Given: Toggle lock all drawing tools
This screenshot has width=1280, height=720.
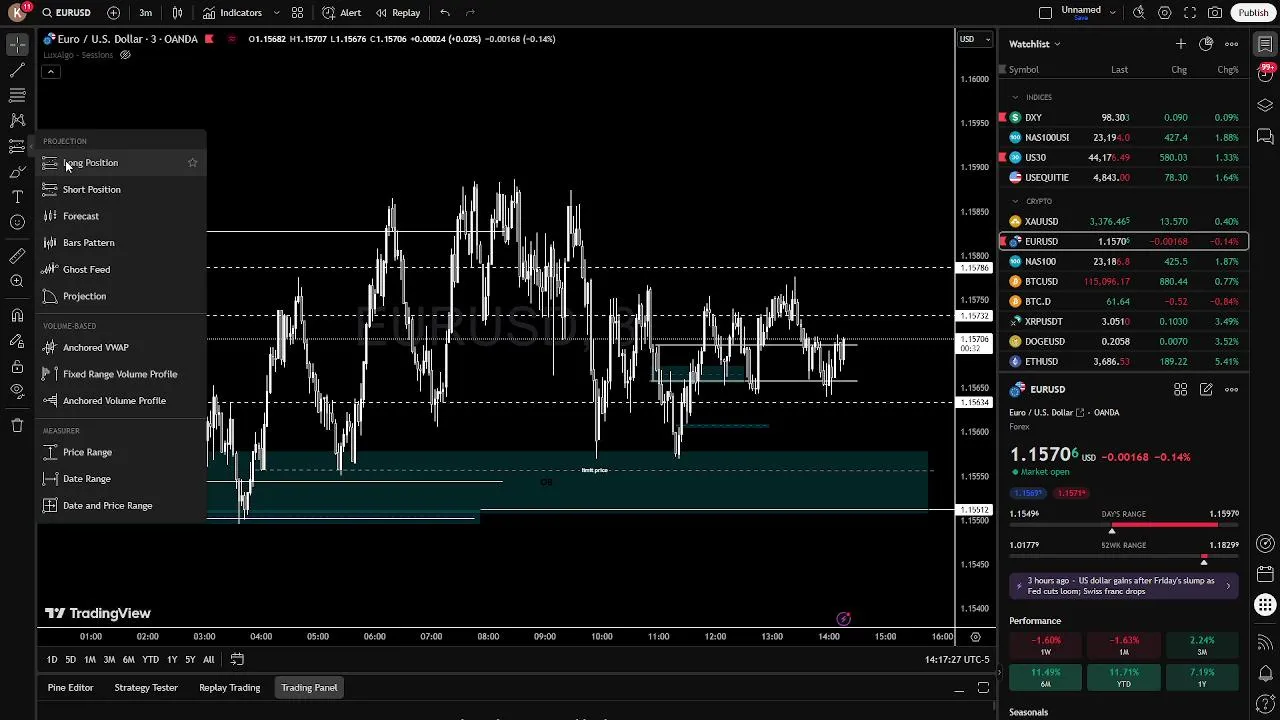Looking at the screenshot, I should click(x=17, y=366).
